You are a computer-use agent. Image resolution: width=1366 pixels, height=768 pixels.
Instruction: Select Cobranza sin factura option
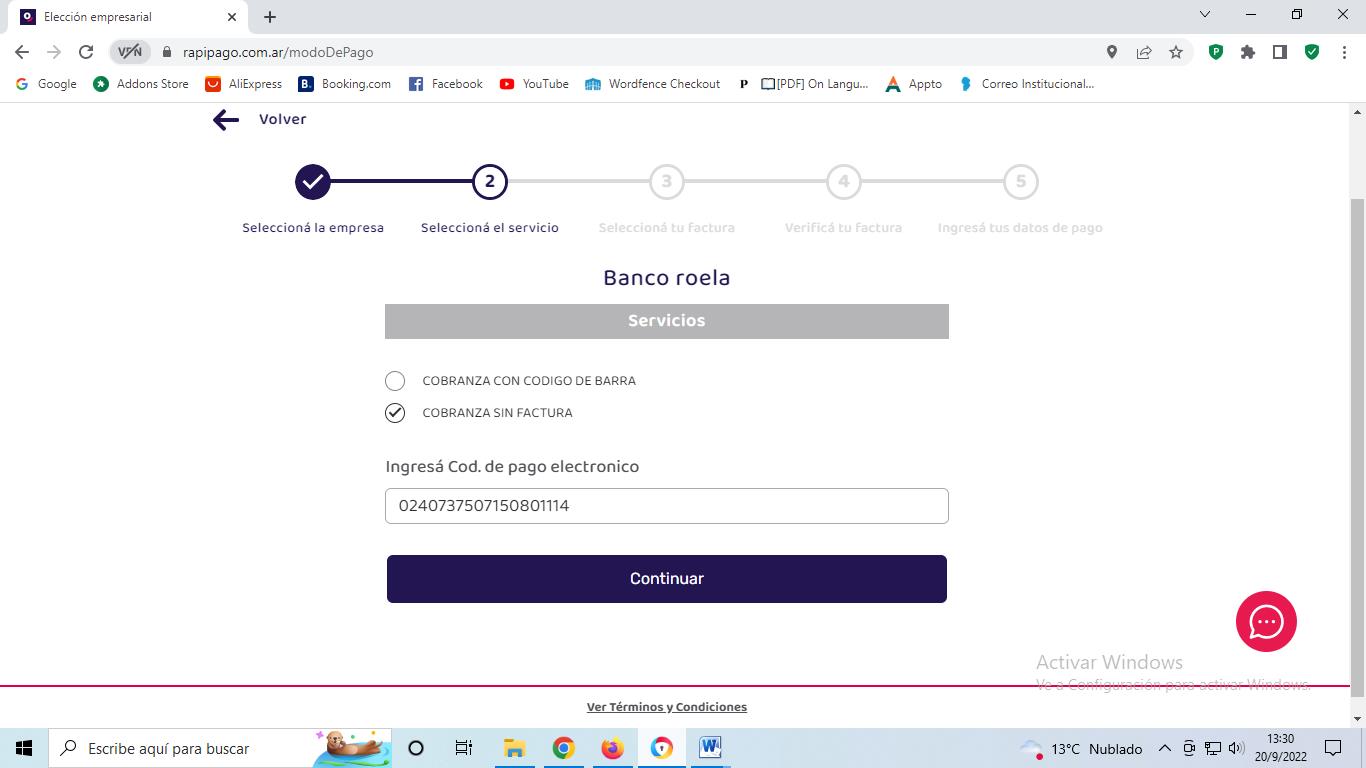pos(395,413)
